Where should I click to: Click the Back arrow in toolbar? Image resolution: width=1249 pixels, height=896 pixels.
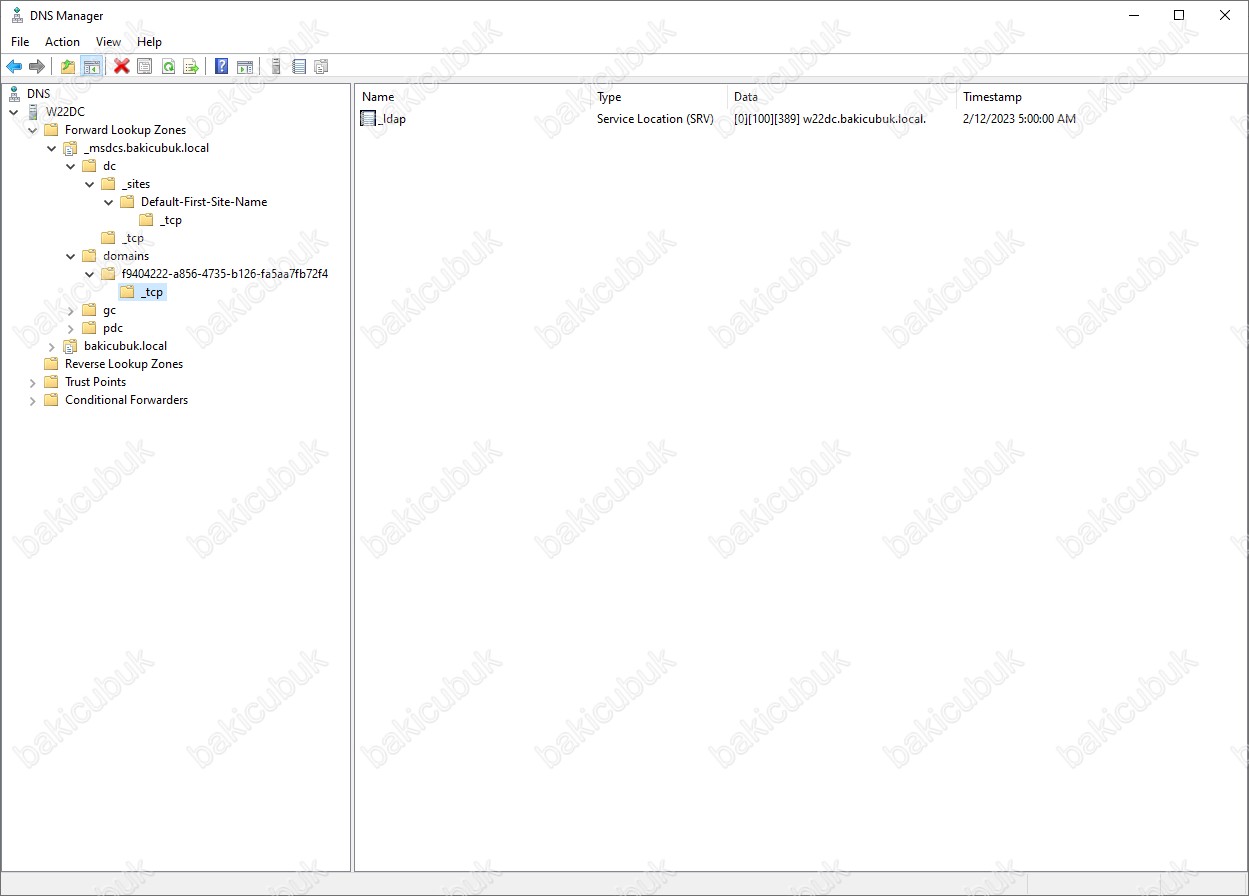pyautogui.click(x=14, y=67)
